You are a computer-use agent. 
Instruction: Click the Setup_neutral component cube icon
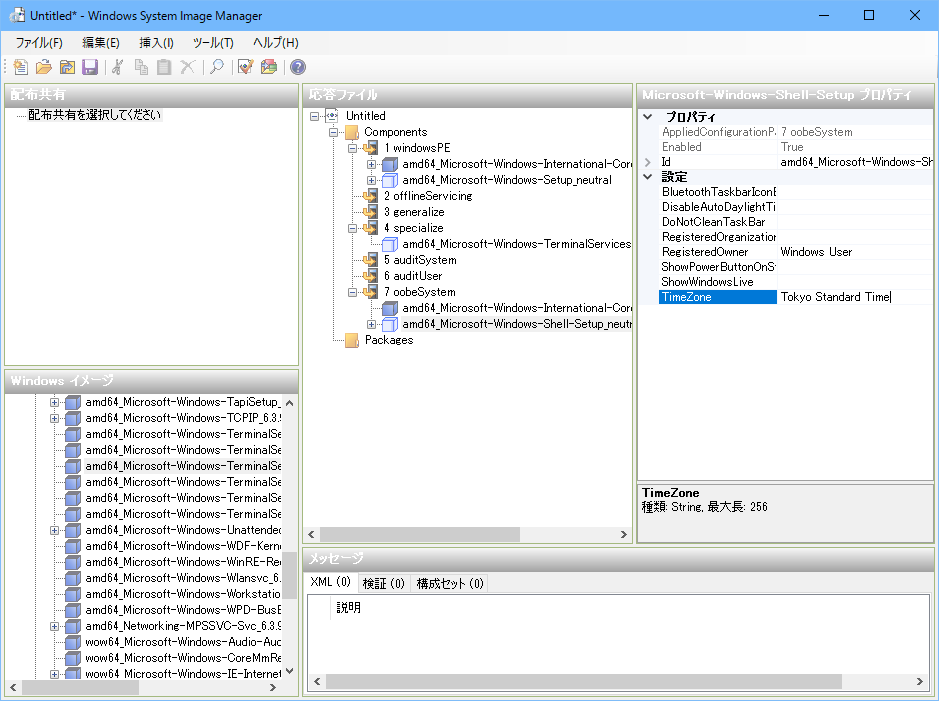coord(390,180)
